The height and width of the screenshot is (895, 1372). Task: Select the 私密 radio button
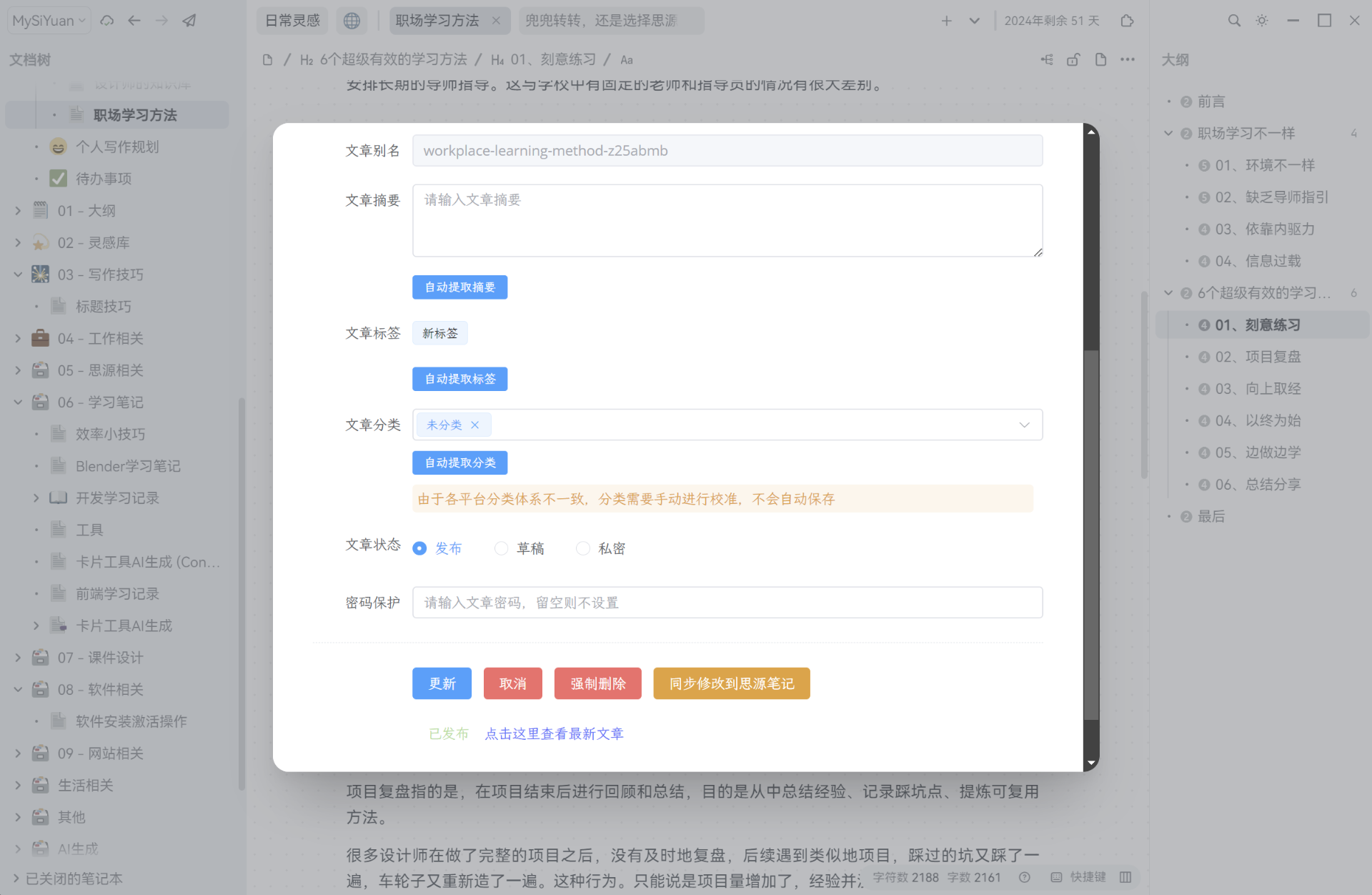click(582, 548)
